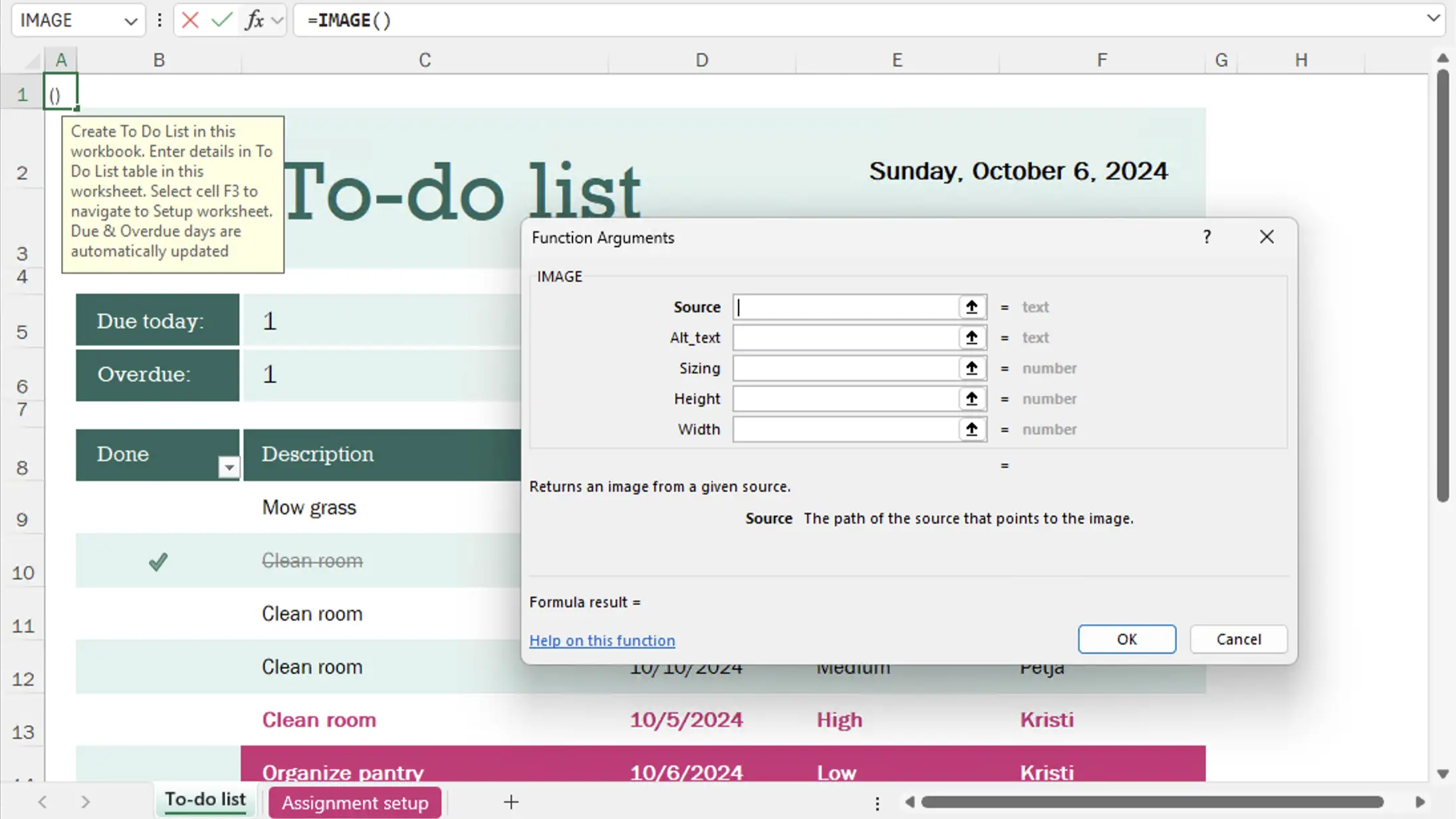Click Height range selector arrow icon
1456x819 pixels.
(971, 399)
